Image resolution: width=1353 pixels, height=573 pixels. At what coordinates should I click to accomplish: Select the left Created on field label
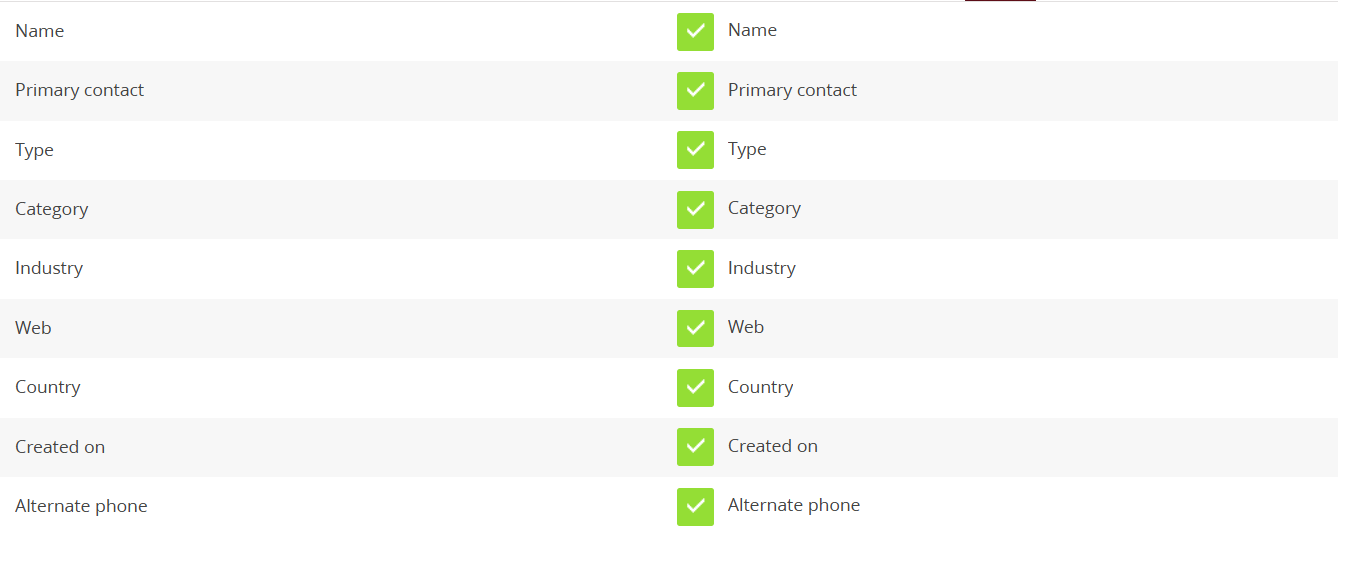60,447
